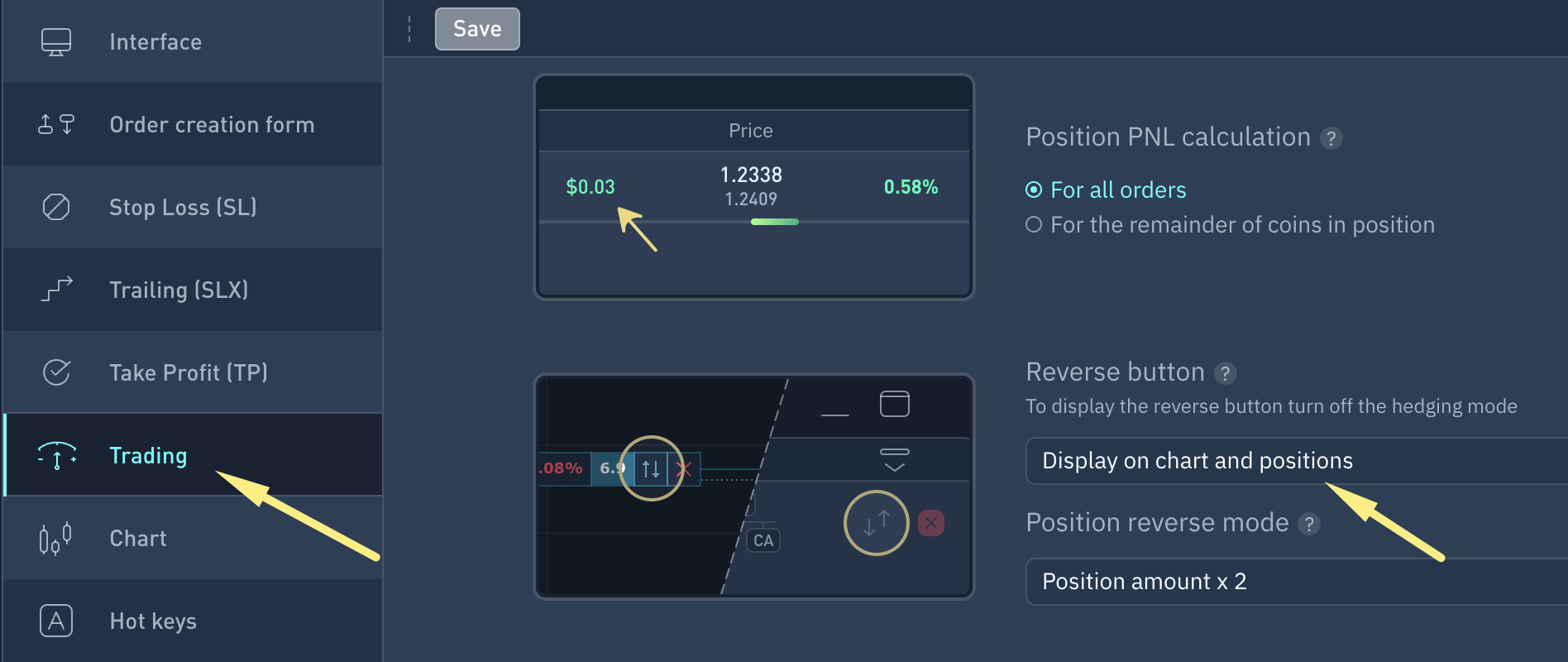Screen dimensions: 1568x662
Task: Click the Hot keys letter A icon
Action: point(56,621)
